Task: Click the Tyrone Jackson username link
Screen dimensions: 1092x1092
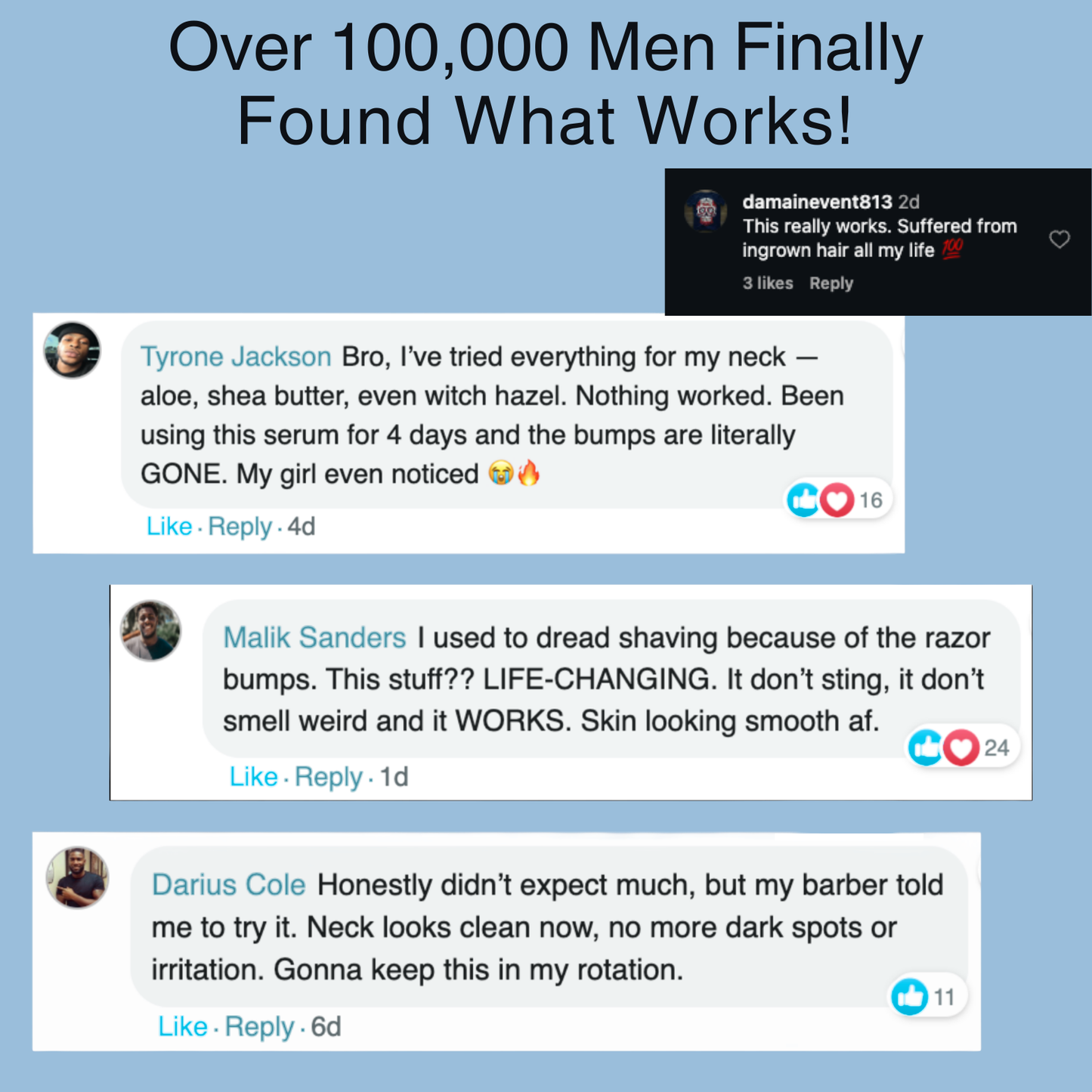Action: (x=236, y=357)
